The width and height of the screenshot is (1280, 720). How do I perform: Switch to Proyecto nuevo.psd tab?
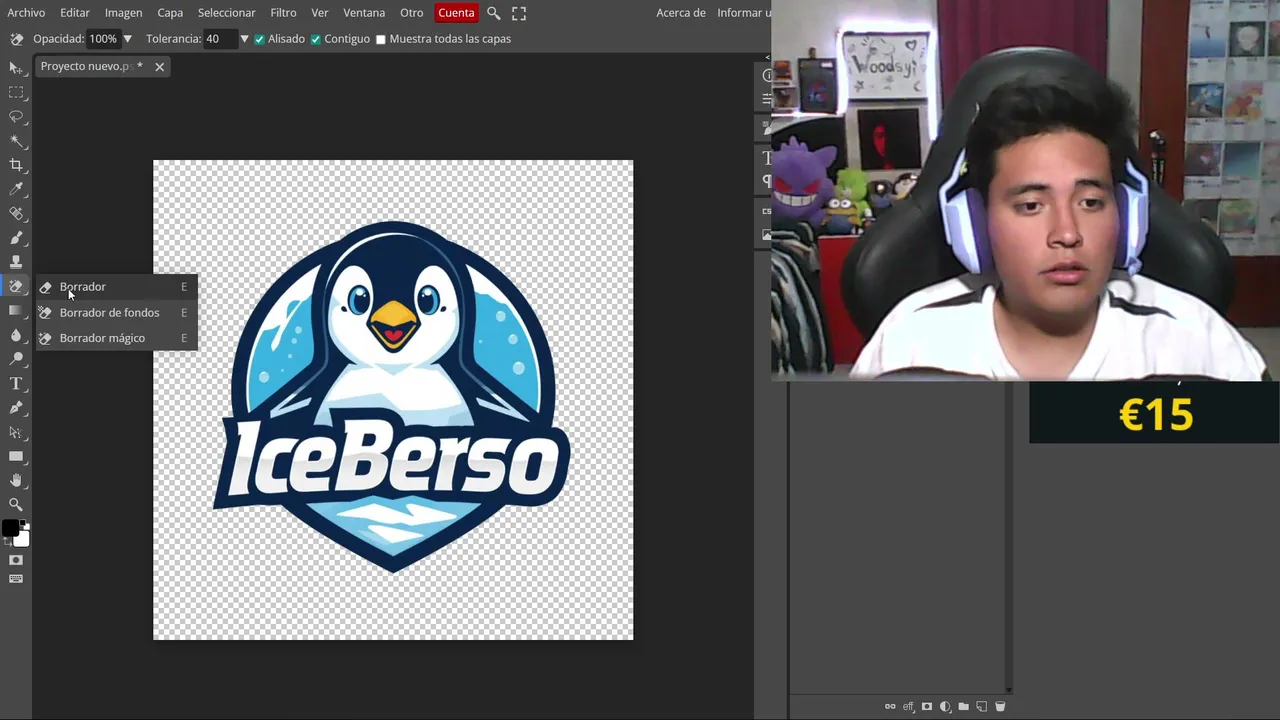90,66
